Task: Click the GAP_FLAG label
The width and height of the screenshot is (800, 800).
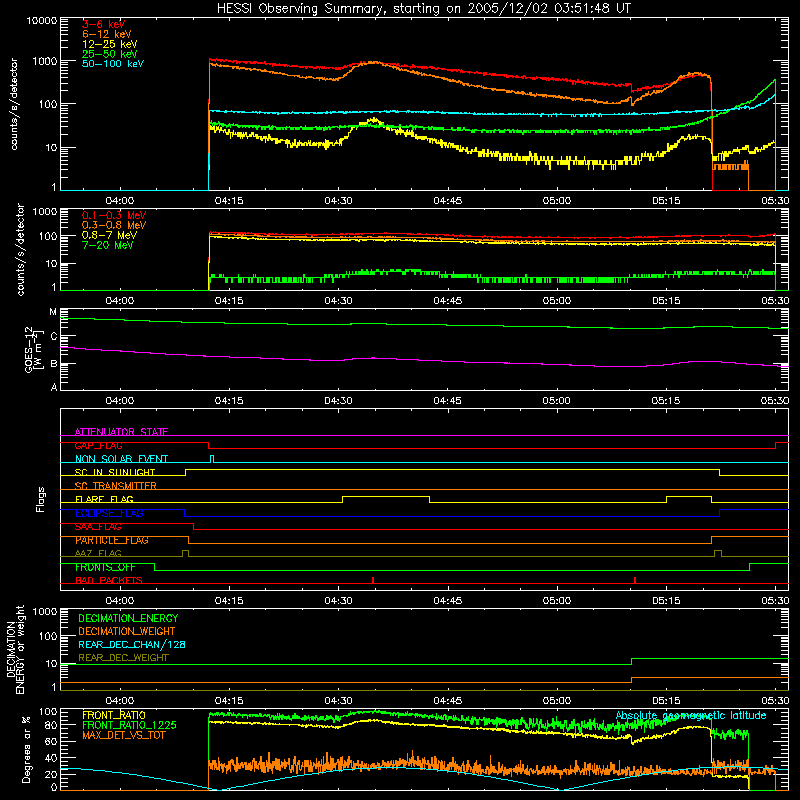Action: click(x=98, y=445)
